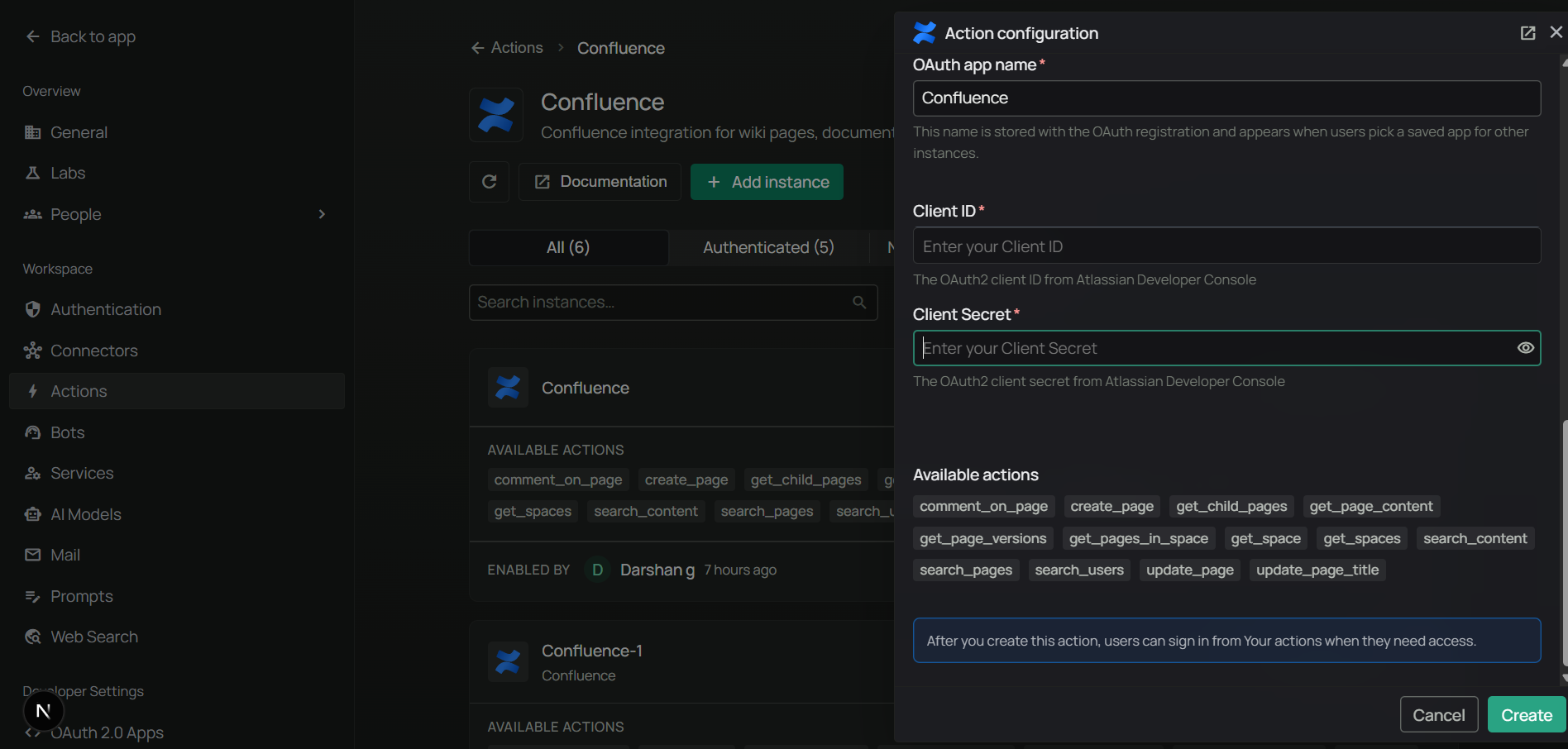Screen dimensions: 1568x749
Task: Click the get_space action tag
Action: point(1265,538)
